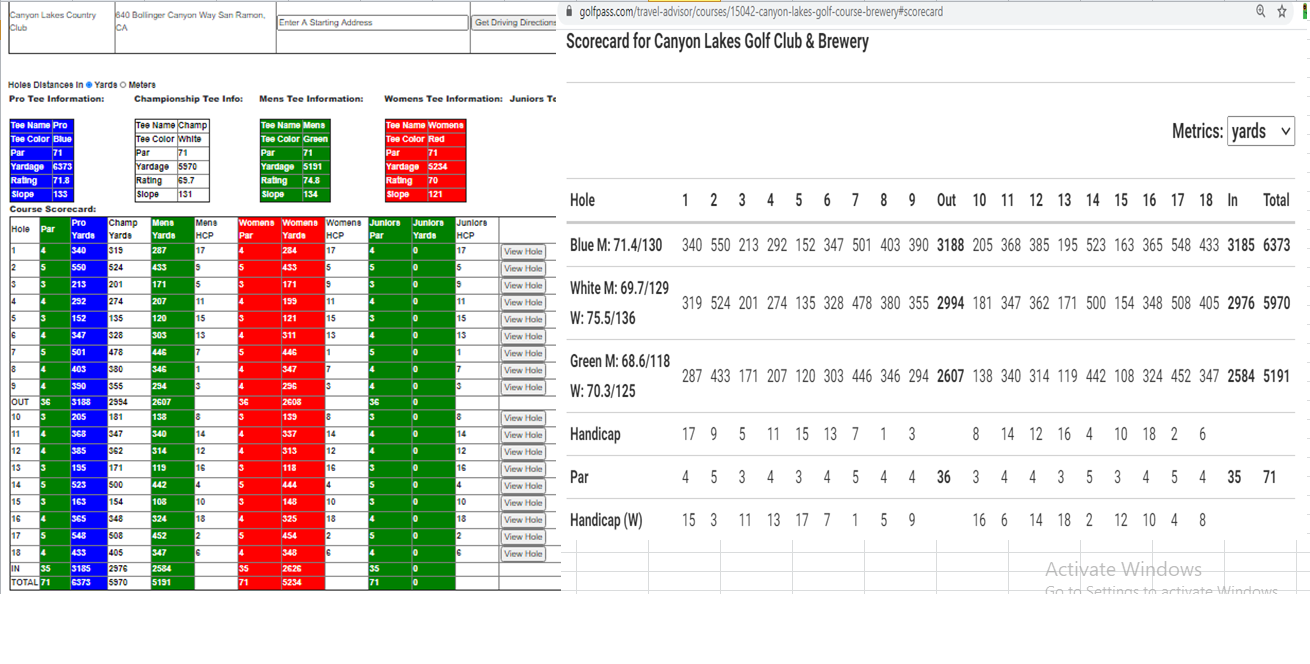Click the 'Tee Color Red' cell in Womens table
The height and width of the screenshot is (664, 1310).
[x=425, y=139]
